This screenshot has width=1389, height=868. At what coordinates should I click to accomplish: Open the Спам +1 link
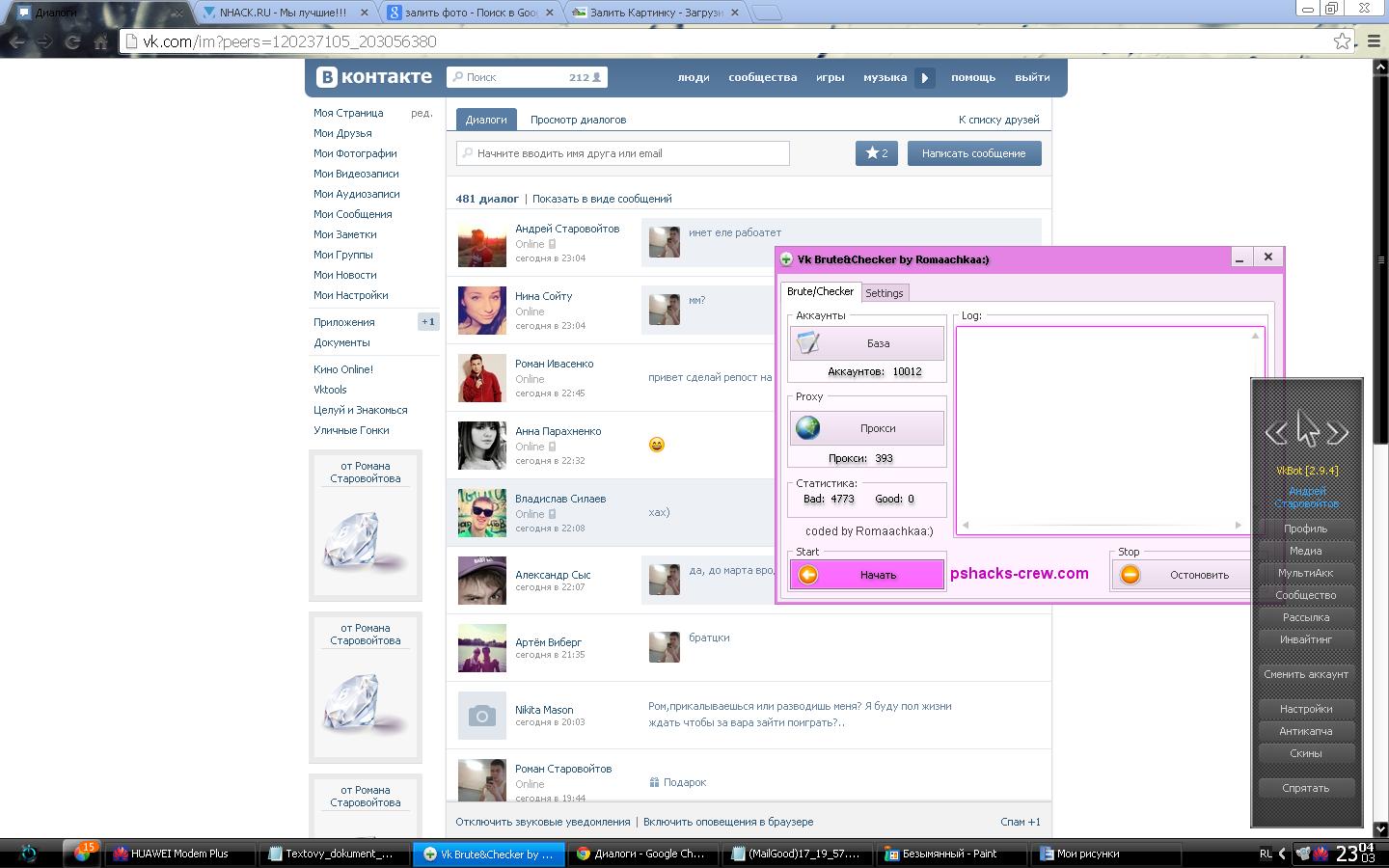pyautogui.click(x=1021, y=822)
